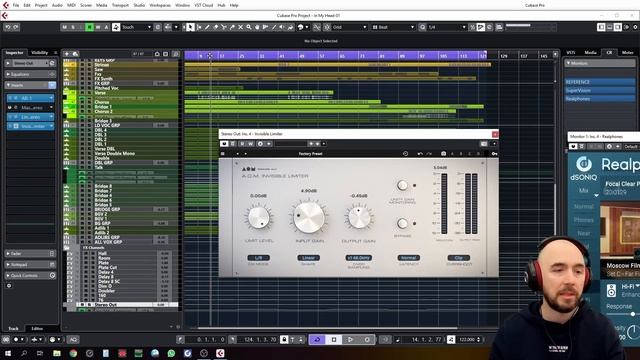
Task: Click the Redo arrow in the toolbar
Action: (x=16, y=27)
